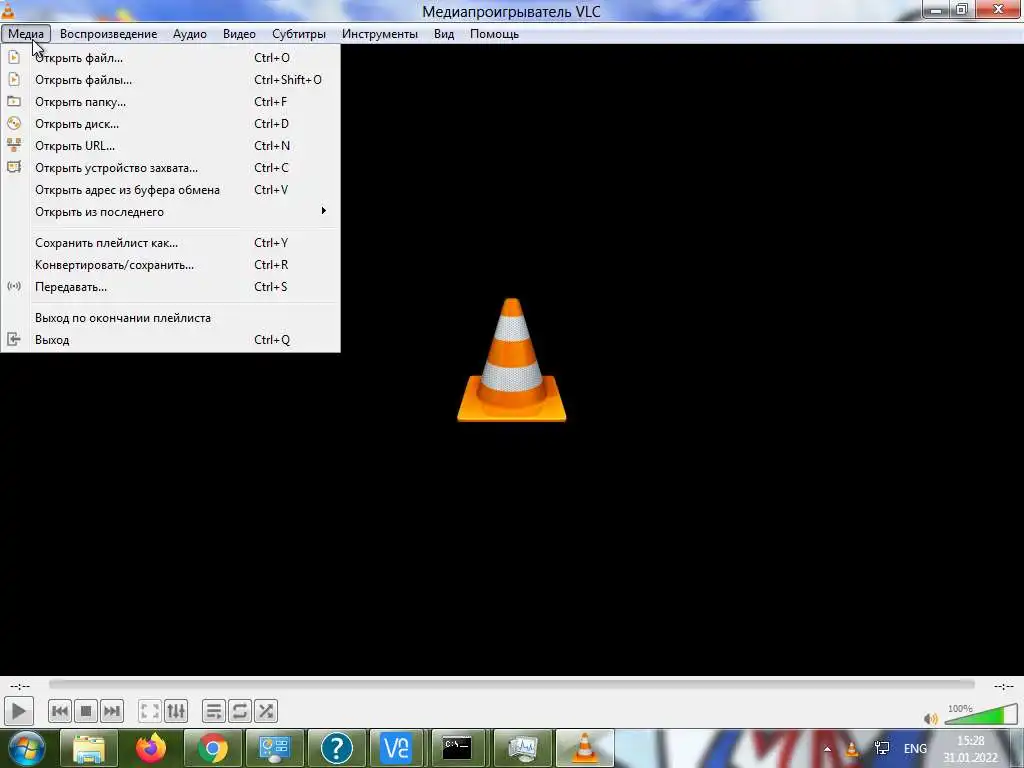Adjust the volume slider at 100%

(981, 714)
